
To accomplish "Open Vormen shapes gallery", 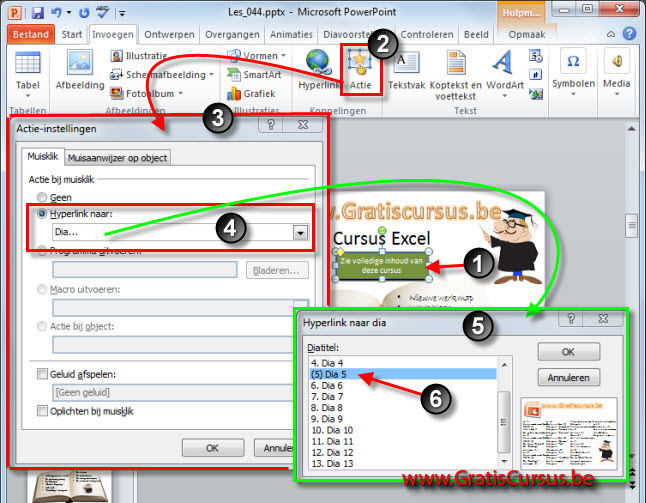I will point(253,56).
